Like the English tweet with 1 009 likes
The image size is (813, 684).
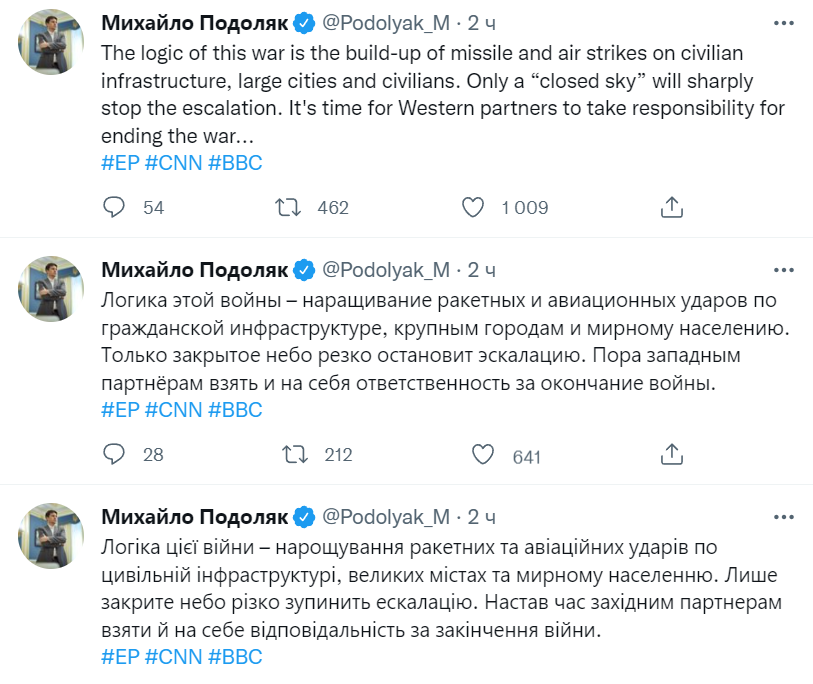pyautogui.click(x=473, y=207)
